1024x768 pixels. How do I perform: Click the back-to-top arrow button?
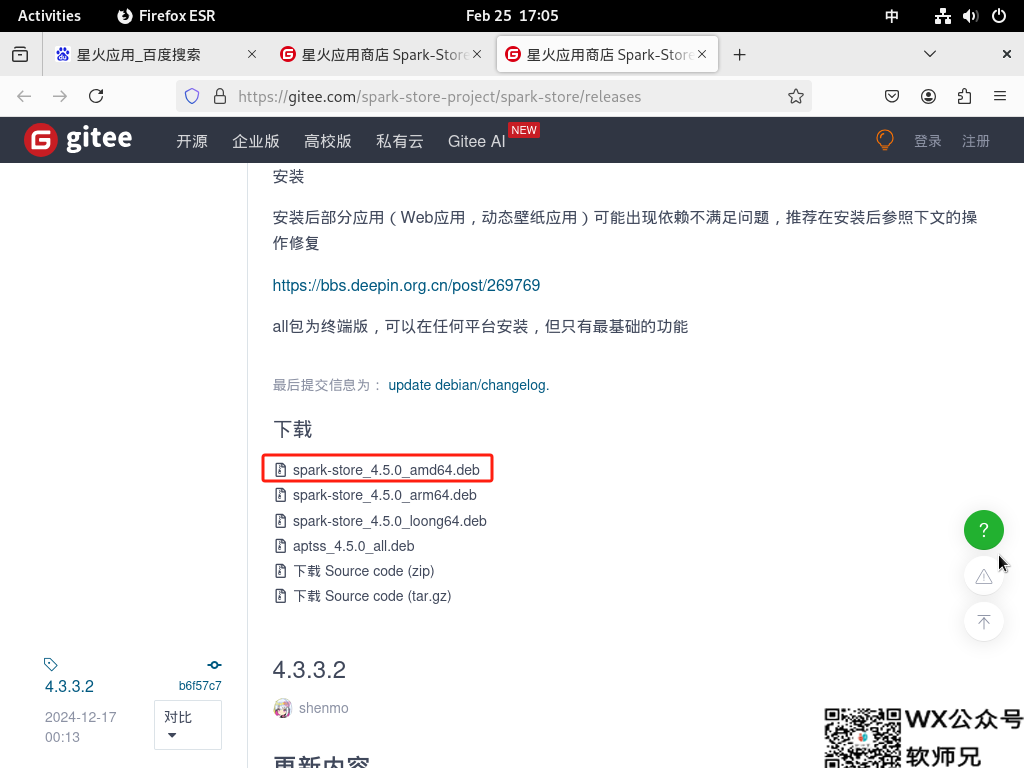point(984,622)
